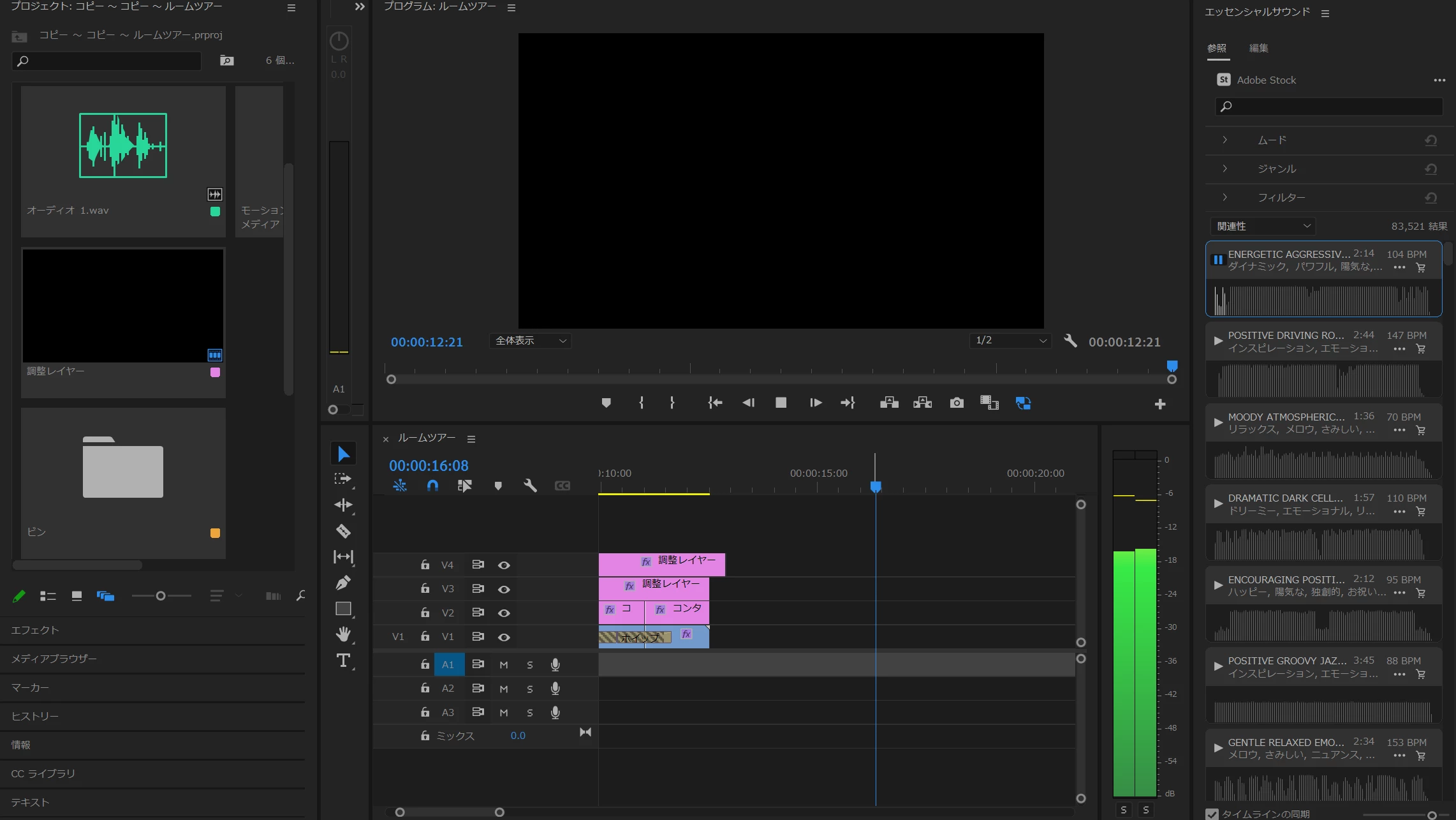
Task: Pause the ENERGETIC AGGRESSIV track preview
Action: click(x=1217, y=260)
